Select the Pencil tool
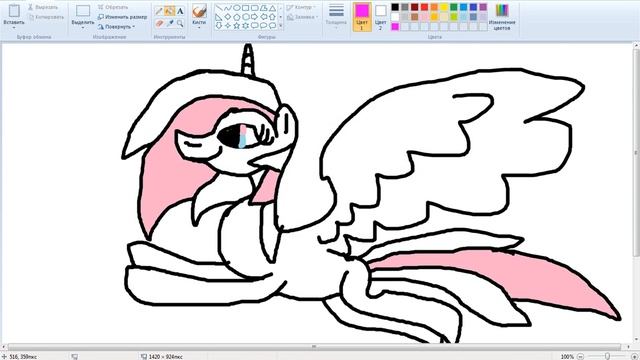Screen dimensions: 640x360 click(159, 11)
